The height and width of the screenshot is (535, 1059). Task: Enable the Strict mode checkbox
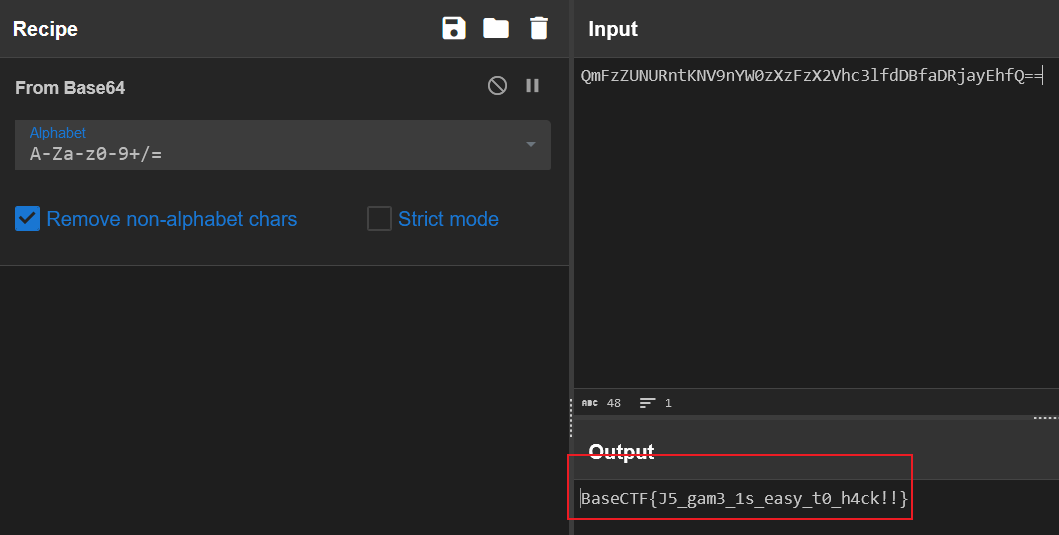(379, 219)
